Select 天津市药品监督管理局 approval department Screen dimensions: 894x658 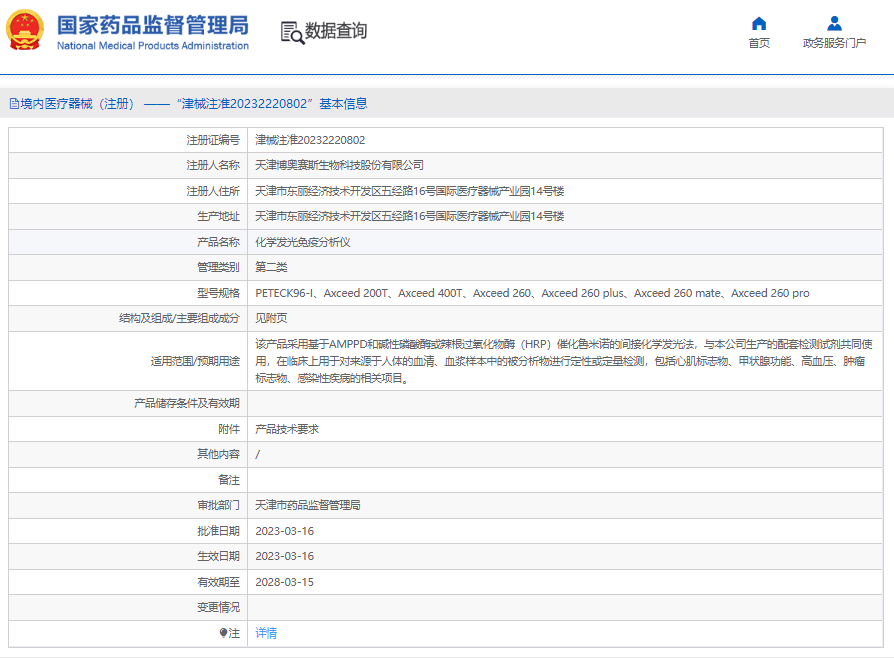308,505
